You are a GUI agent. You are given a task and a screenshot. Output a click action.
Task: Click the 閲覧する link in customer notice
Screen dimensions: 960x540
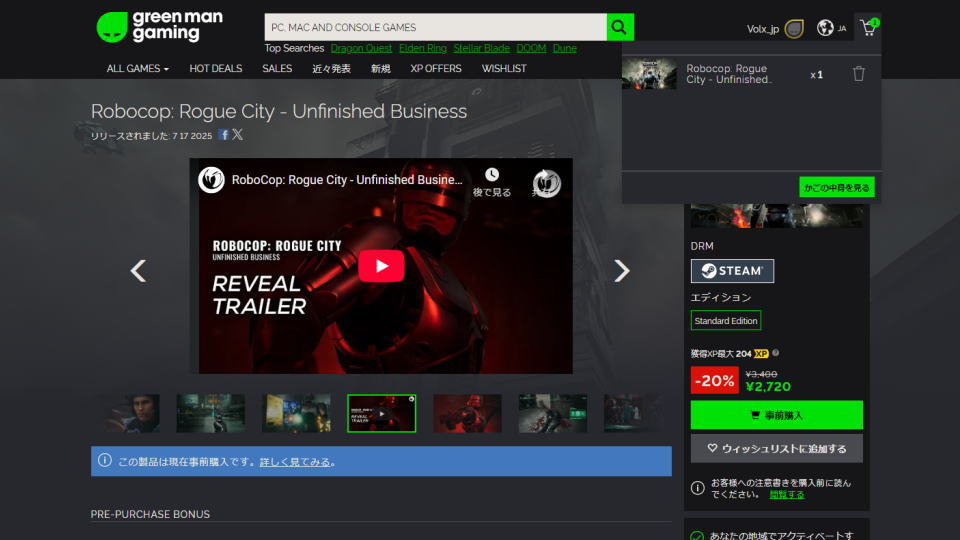pos(787,494)
